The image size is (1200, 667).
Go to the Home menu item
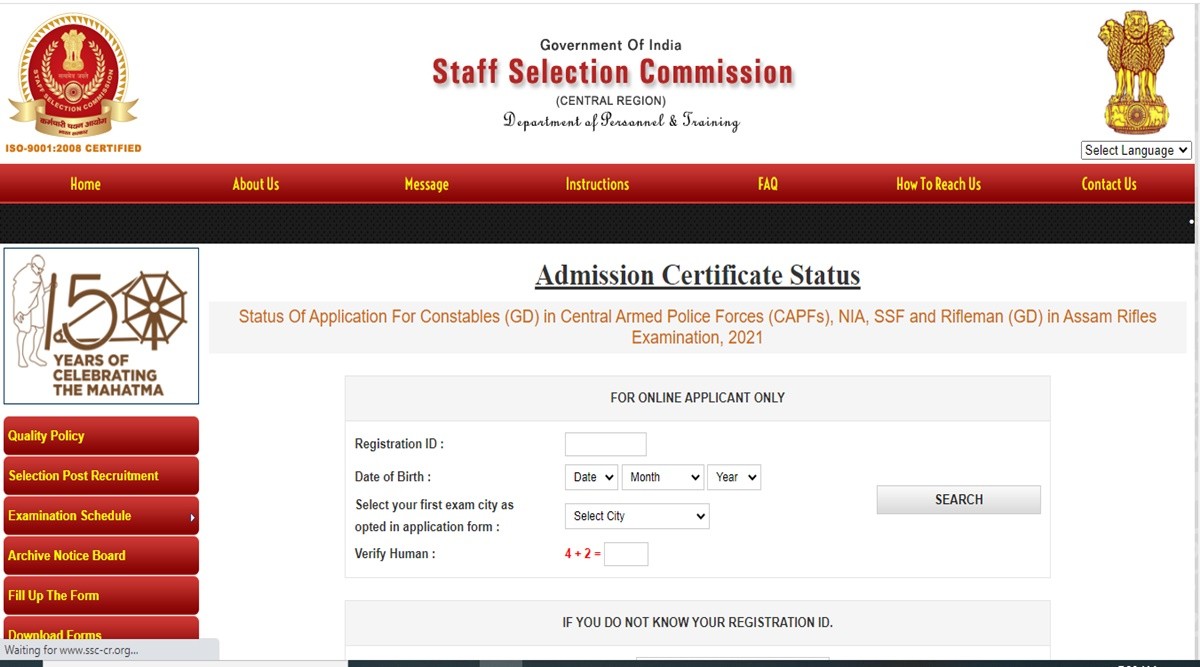coord(85,184)
